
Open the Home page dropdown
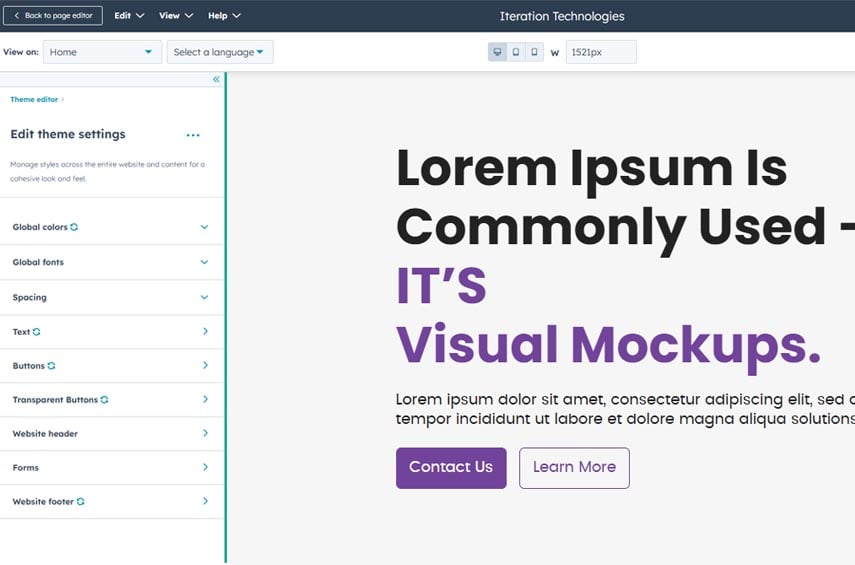coord(103,52)
